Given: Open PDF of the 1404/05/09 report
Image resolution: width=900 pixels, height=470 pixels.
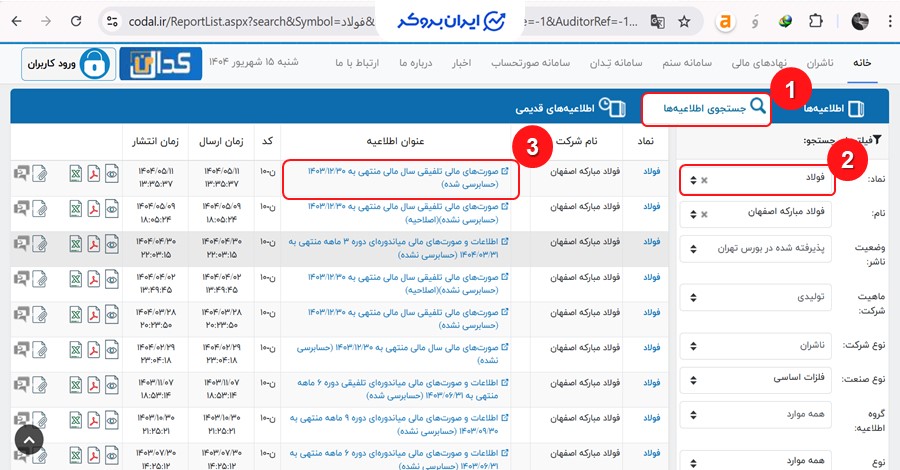Looking at the screenshot, I should 94,209.
